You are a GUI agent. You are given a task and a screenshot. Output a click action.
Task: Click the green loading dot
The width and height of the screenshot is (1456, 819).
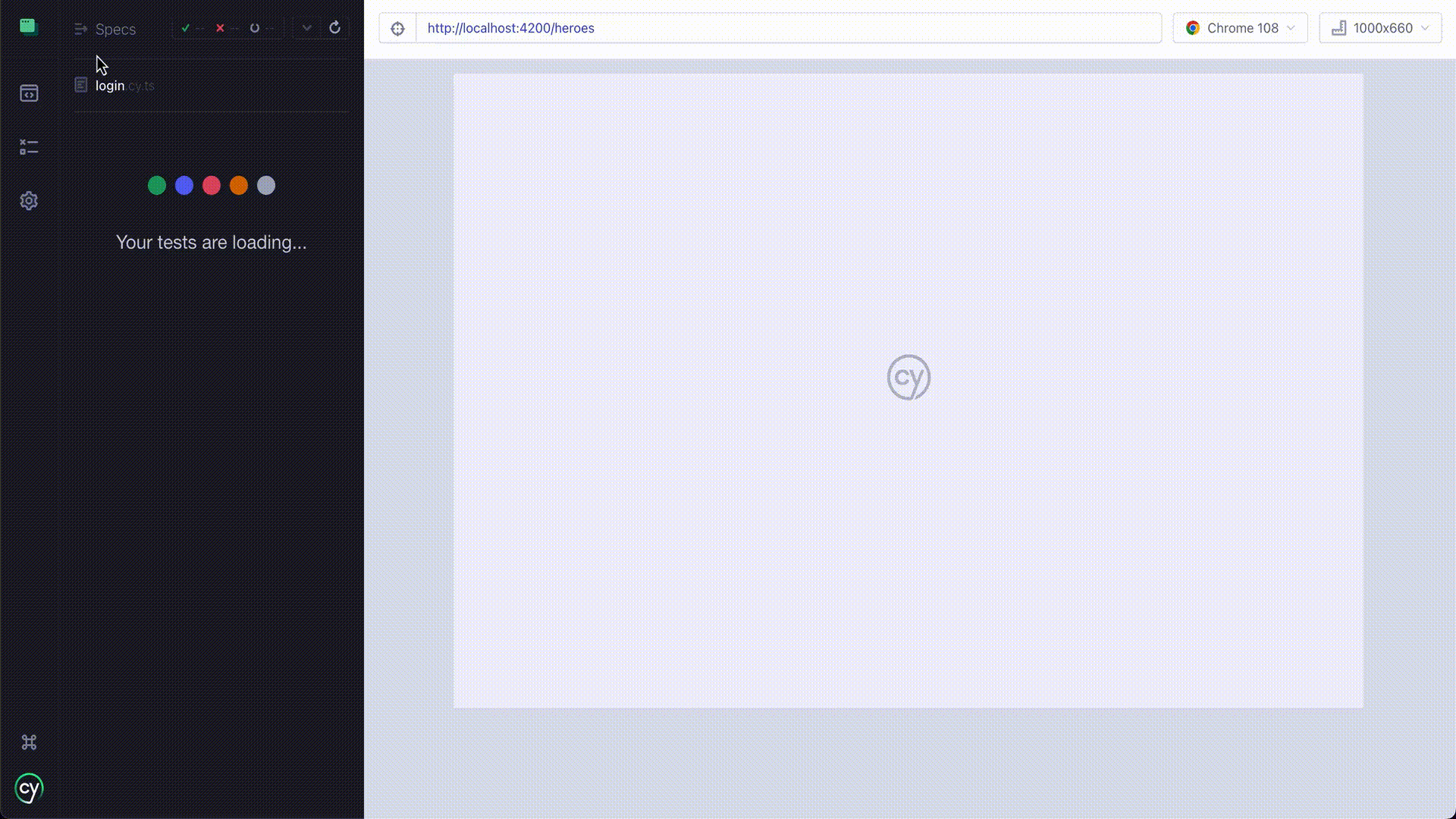pos(157,186)
